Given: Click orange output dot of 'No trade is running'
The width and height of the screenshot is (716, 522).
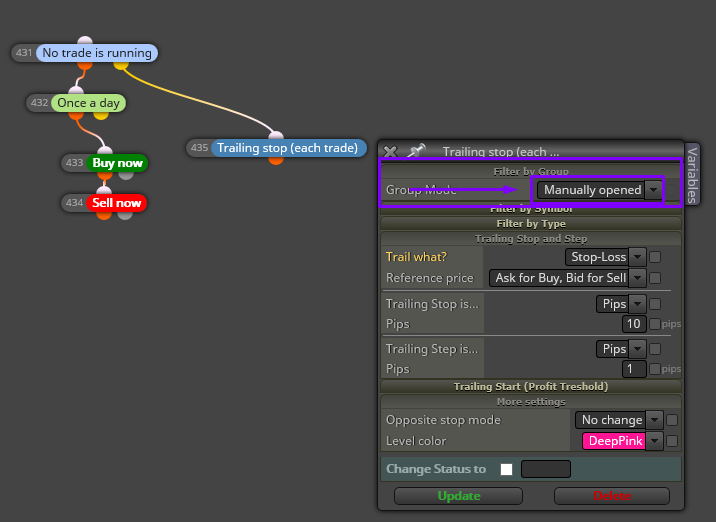Looking at the screenshot, I should [85, 65].
